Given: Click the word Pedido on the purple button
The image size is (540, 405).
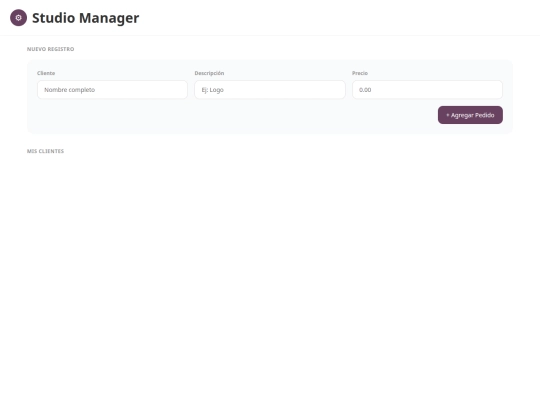Looking at the screenshot, I should [x=485, y=115].
